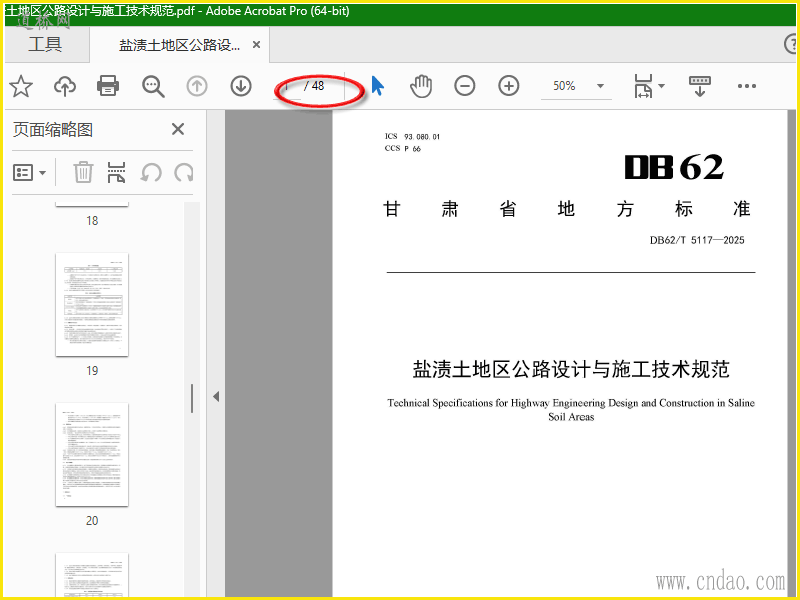This screenshot has width=800, height=600.
Task: Open the more tools ellipsis menu
Action: 747,86
